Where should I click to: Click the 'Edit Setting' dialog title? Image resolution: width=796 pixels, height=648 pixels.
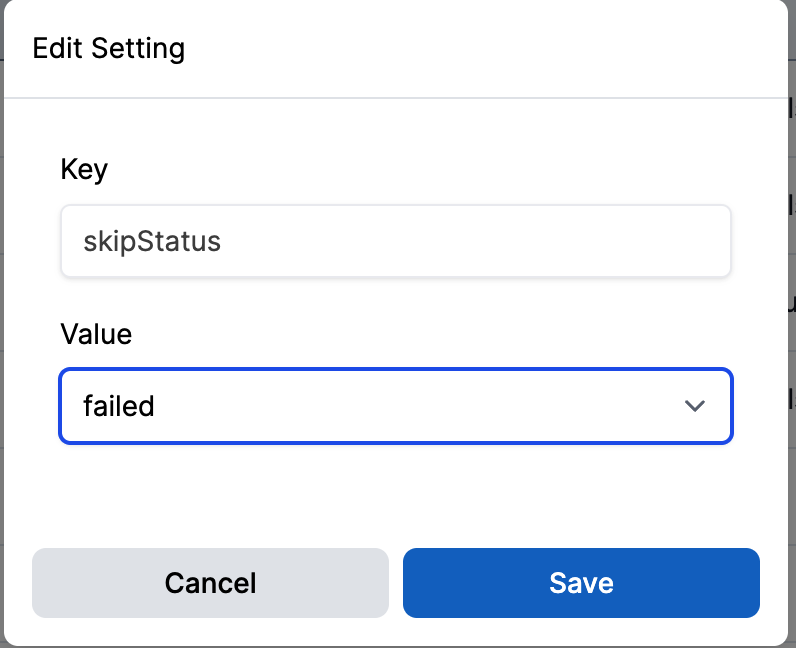point(109,49)
